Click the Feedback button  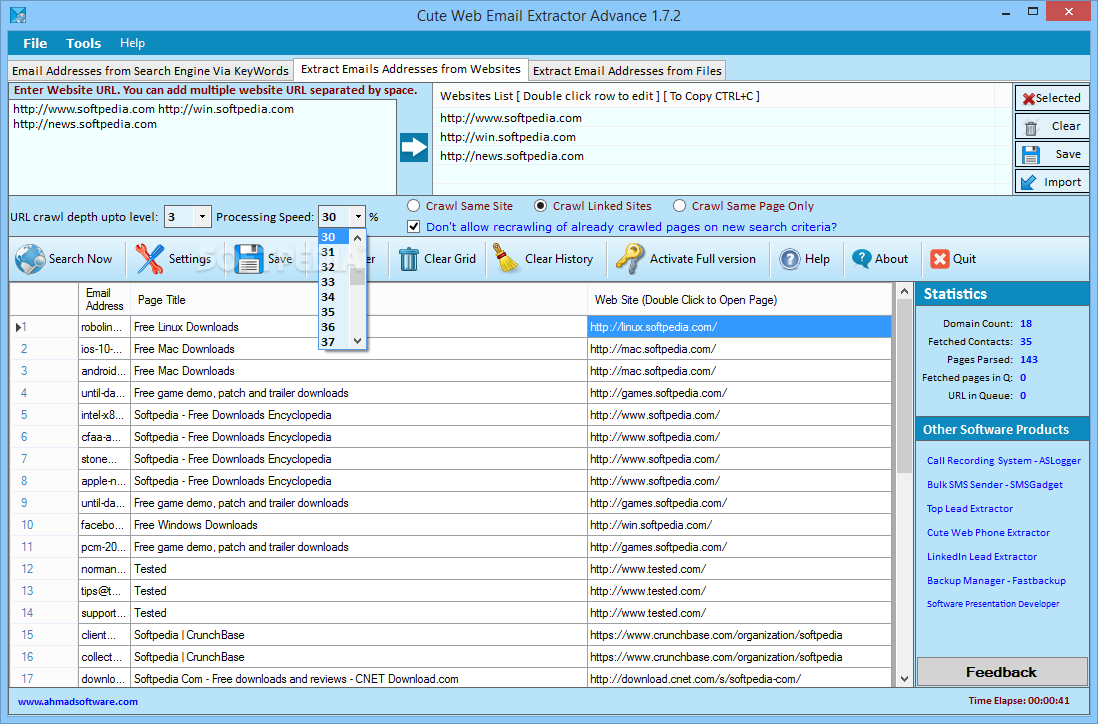(x=1001, y=672)
